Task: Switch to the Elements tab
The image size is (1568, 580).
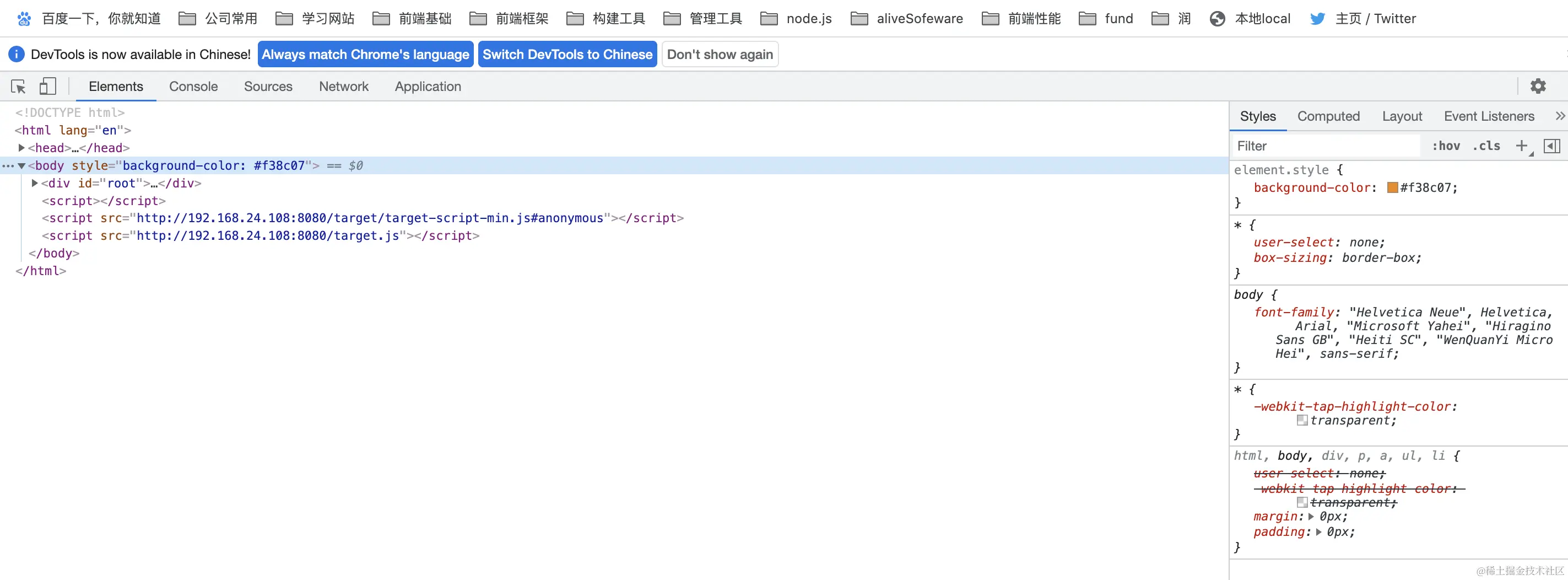Action: click(116, 87)
